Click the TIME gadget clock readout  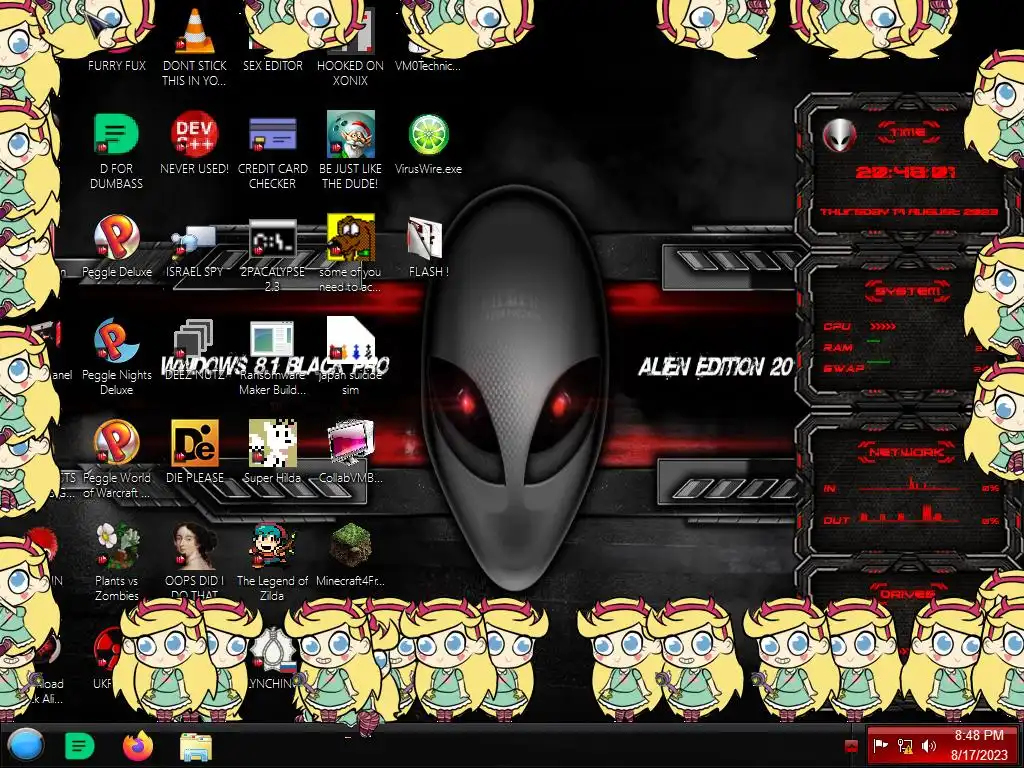click(x=906, y=172)
